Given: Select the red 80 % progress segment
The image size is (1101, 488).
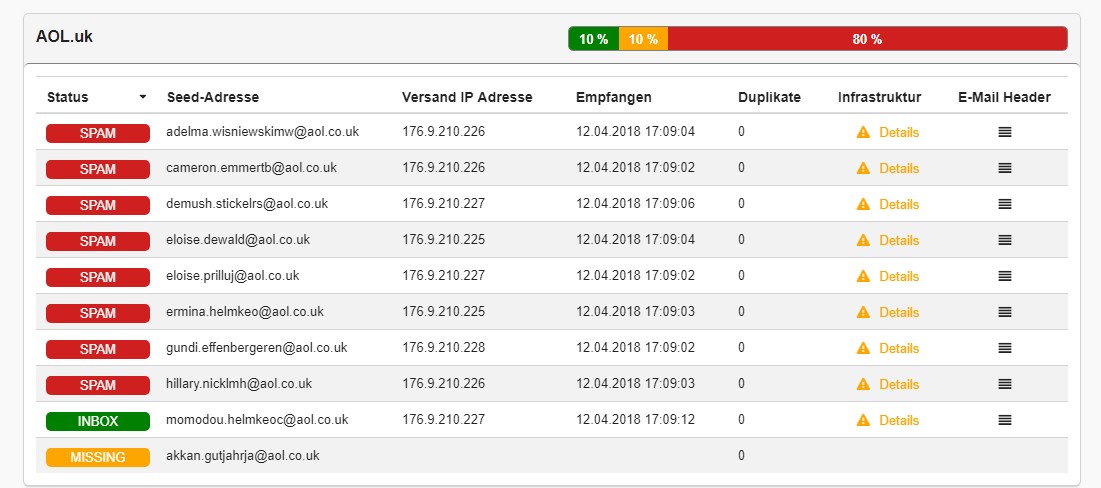Looking at the screenshot, I should coord(867,39).
